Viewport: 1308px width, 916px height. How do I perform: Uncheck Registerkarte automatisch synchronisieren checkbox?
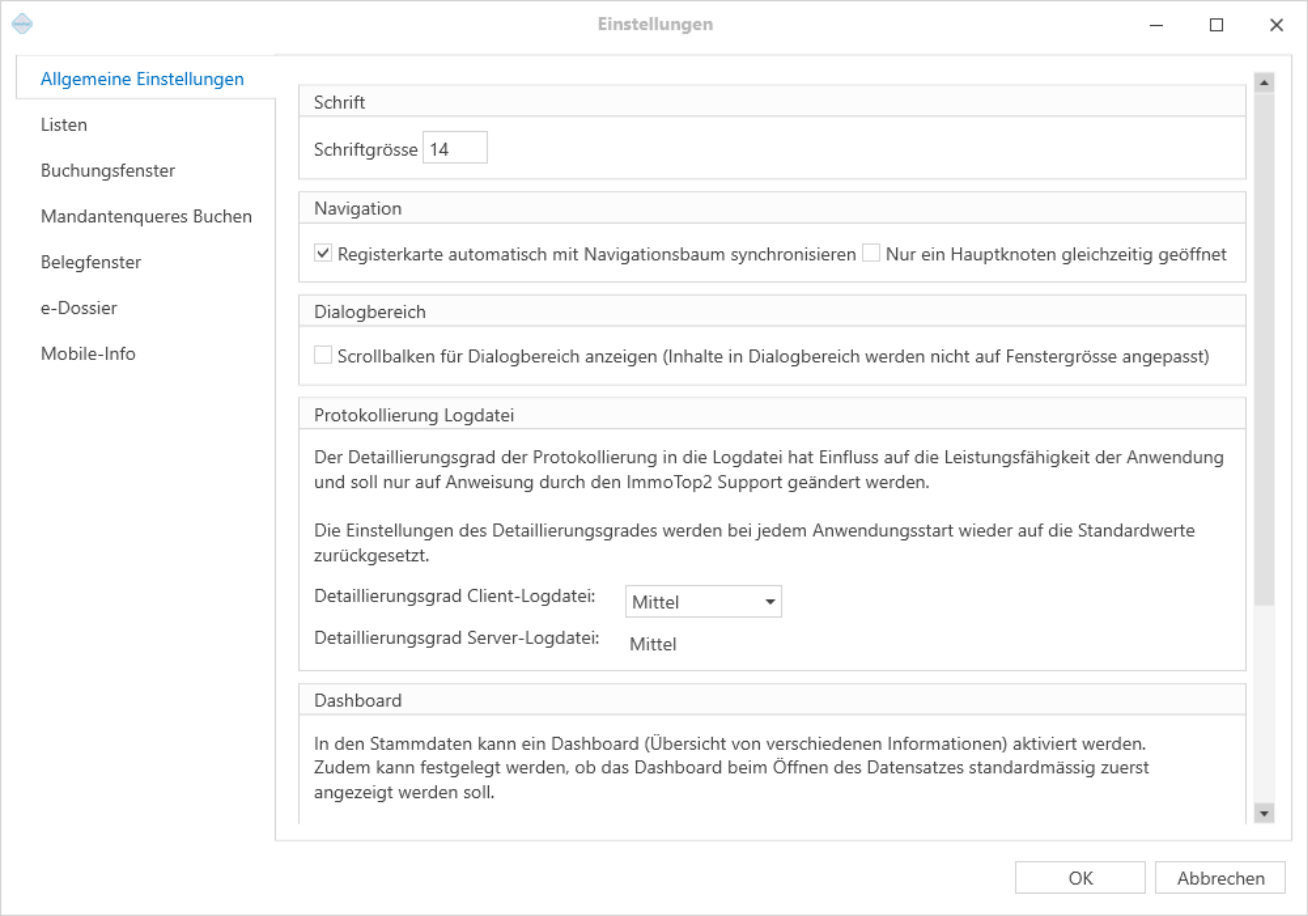click(323, 254)
